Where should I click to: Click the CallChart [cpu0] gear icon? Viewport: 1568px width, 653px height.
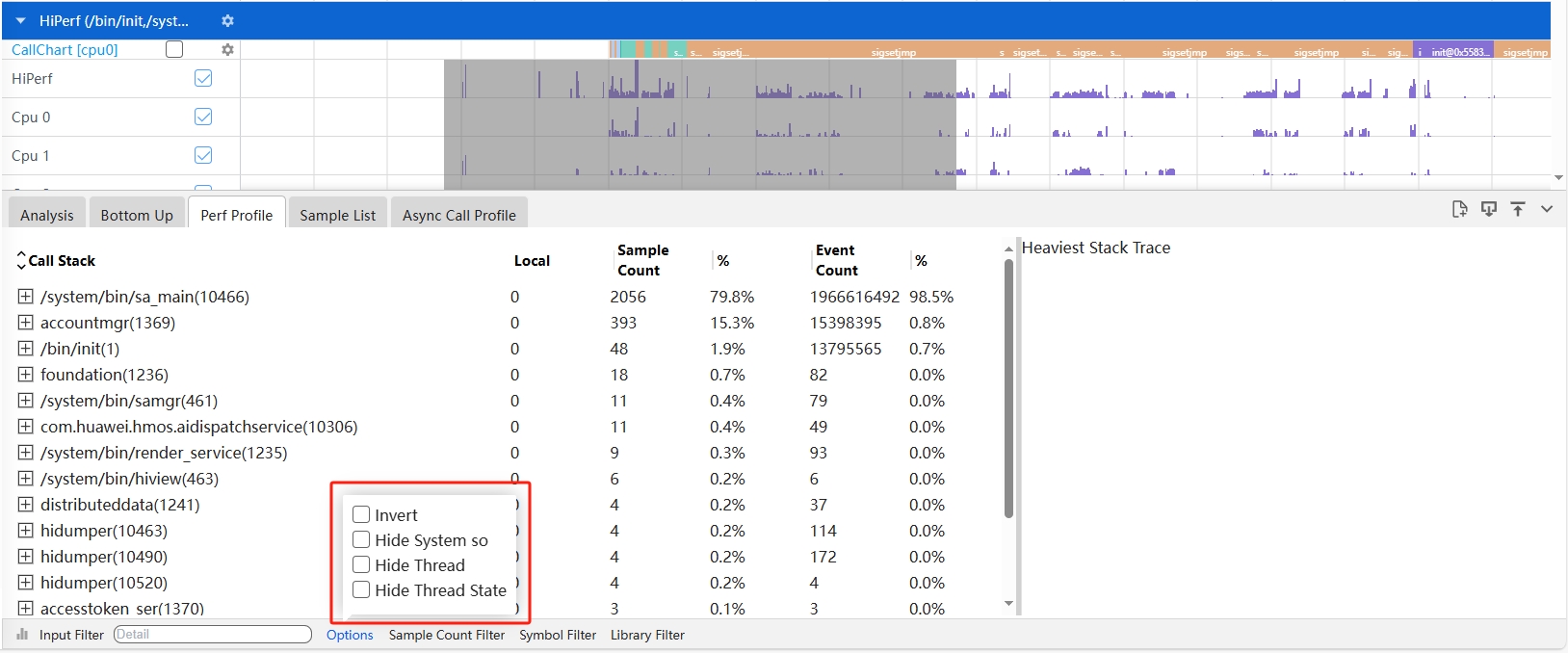point(227,49)
